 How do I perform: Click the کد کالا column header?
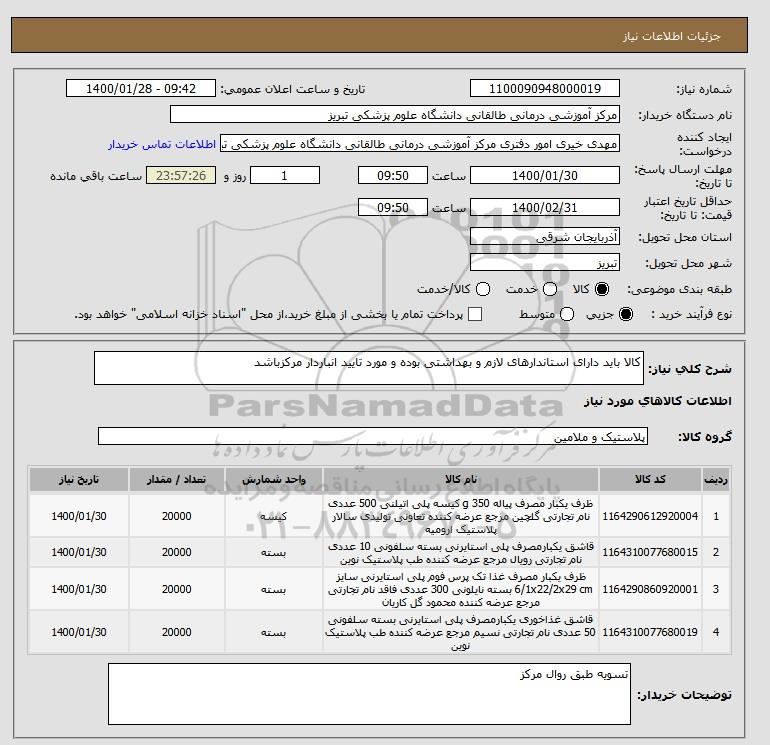click(650, 480)
